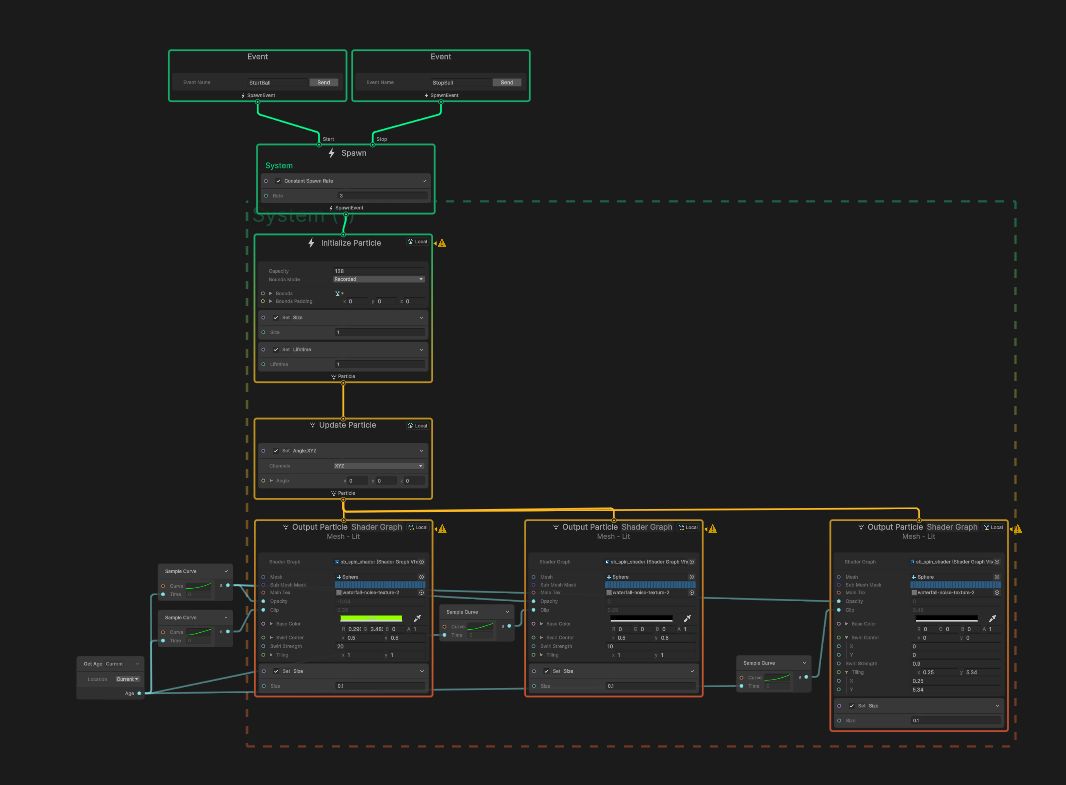Disable the Constant Spawn Rate block
The image size is (1066, 785).
coord(278,181)
